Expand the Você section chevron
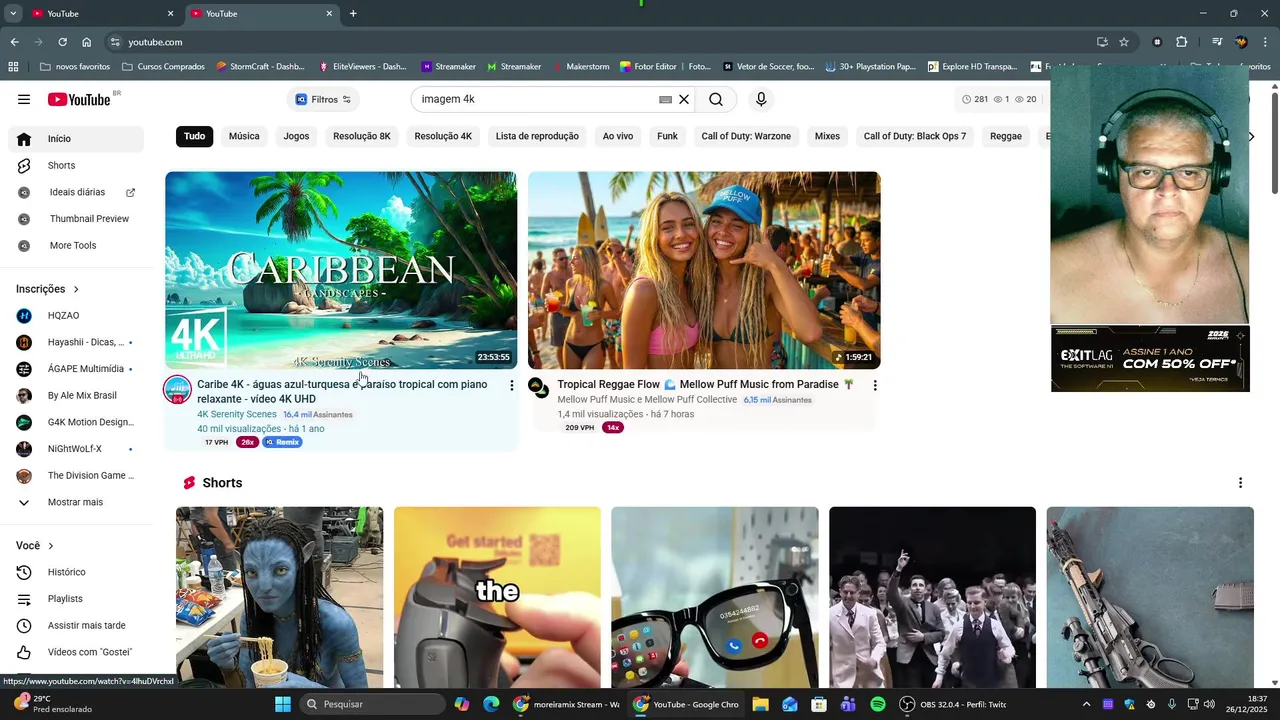This screenshot has width=1280, height=720. (51, 546)
